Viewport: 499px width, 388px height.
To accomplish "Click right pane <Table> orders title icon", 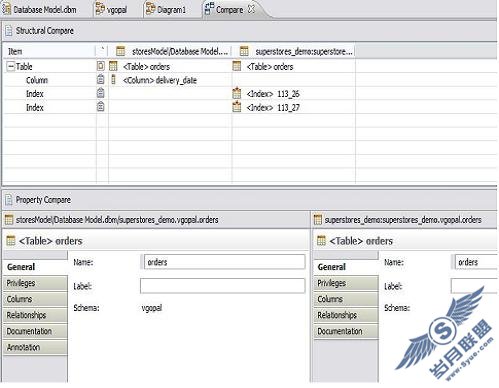I will 321,240.
